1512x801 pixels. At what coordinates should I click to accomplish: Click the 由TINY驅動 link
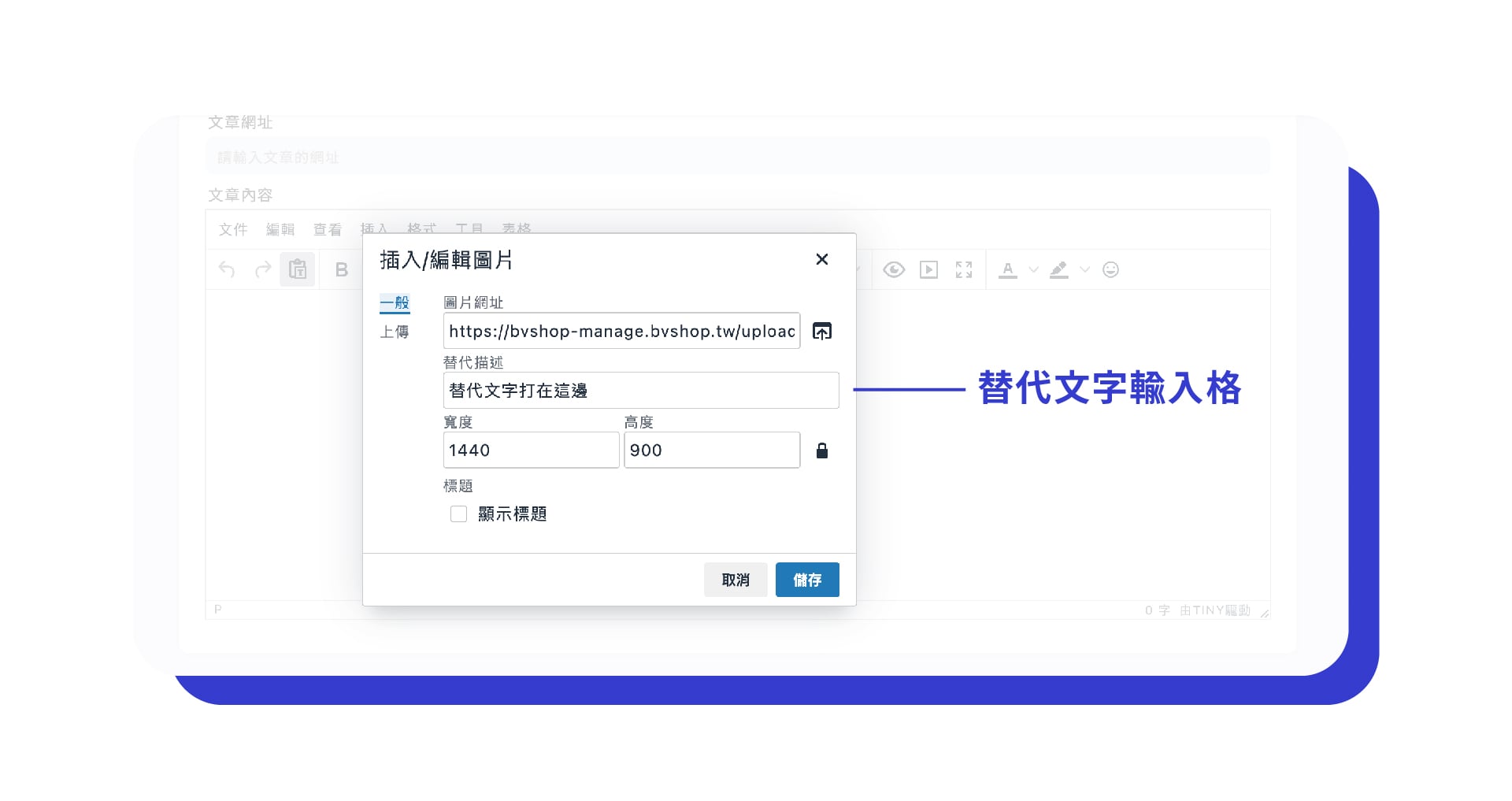coord(1215,610)
